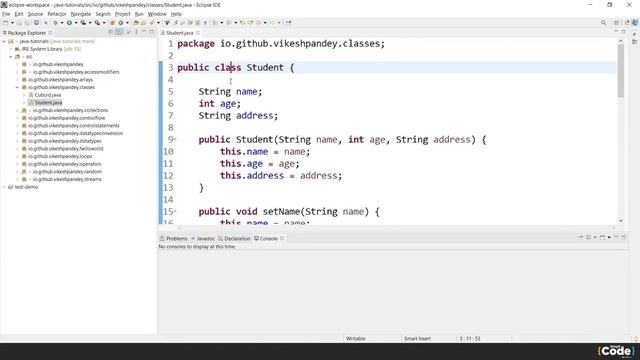Switch to the Declaration tab
Screen dimensions: 640x360
(x=234, y=238)
